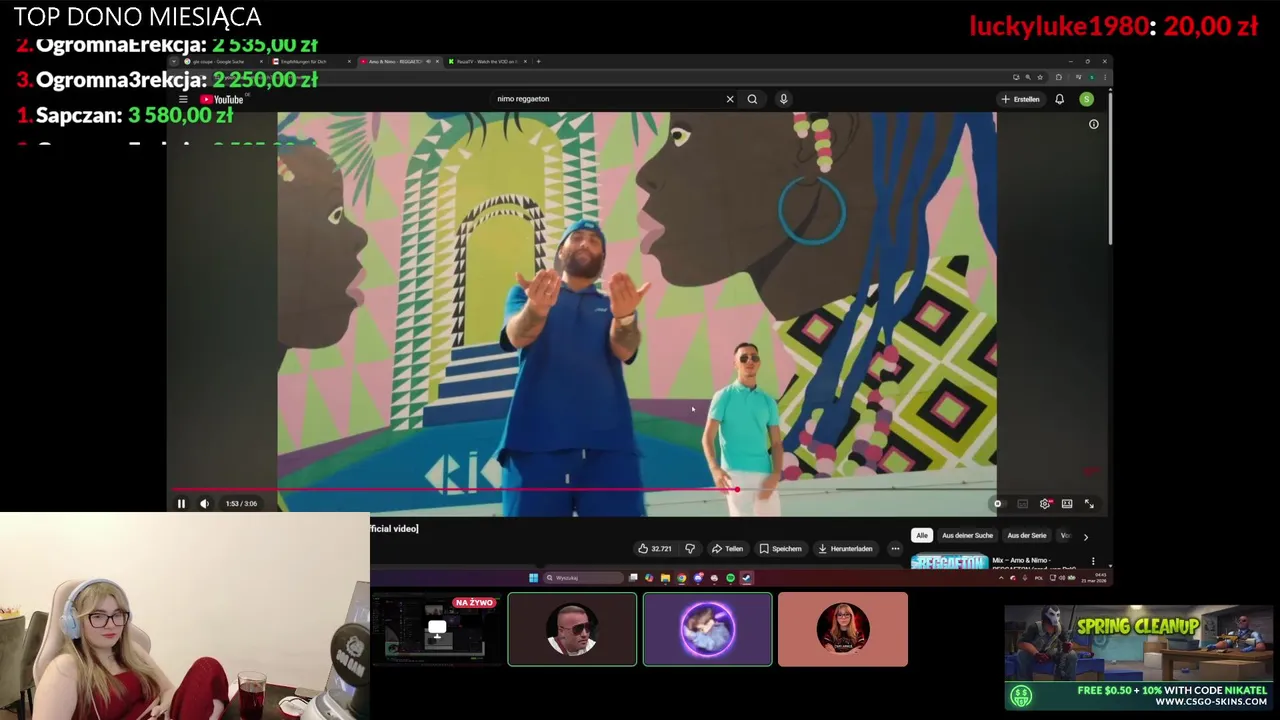Screen dimensions: 1280x720
Task: Dislike the video
Action: click(x=690, y=548)
